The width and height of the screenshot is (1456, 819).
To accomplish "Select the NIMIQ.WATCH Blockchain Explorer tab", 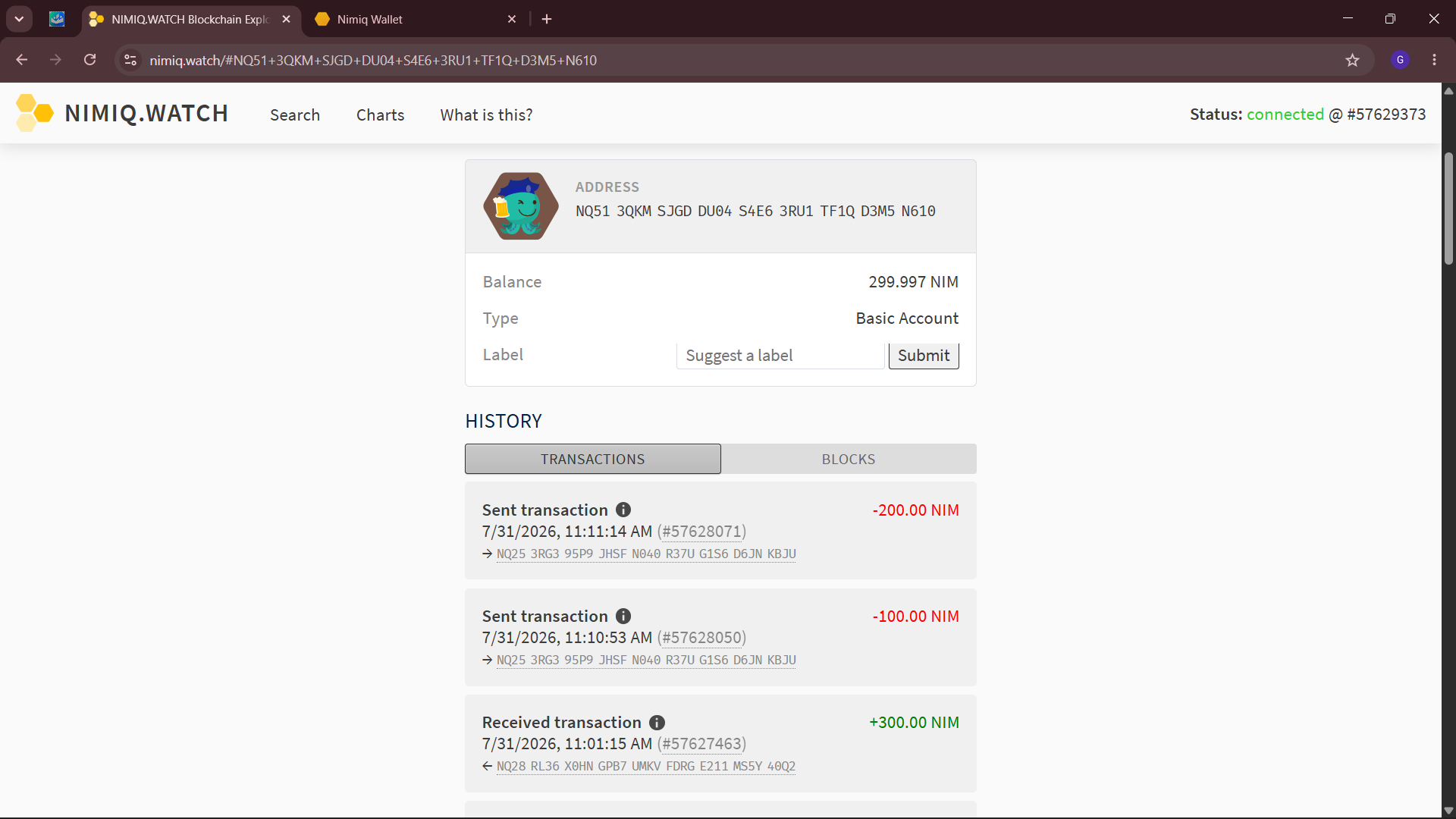I will click(190, 20).
